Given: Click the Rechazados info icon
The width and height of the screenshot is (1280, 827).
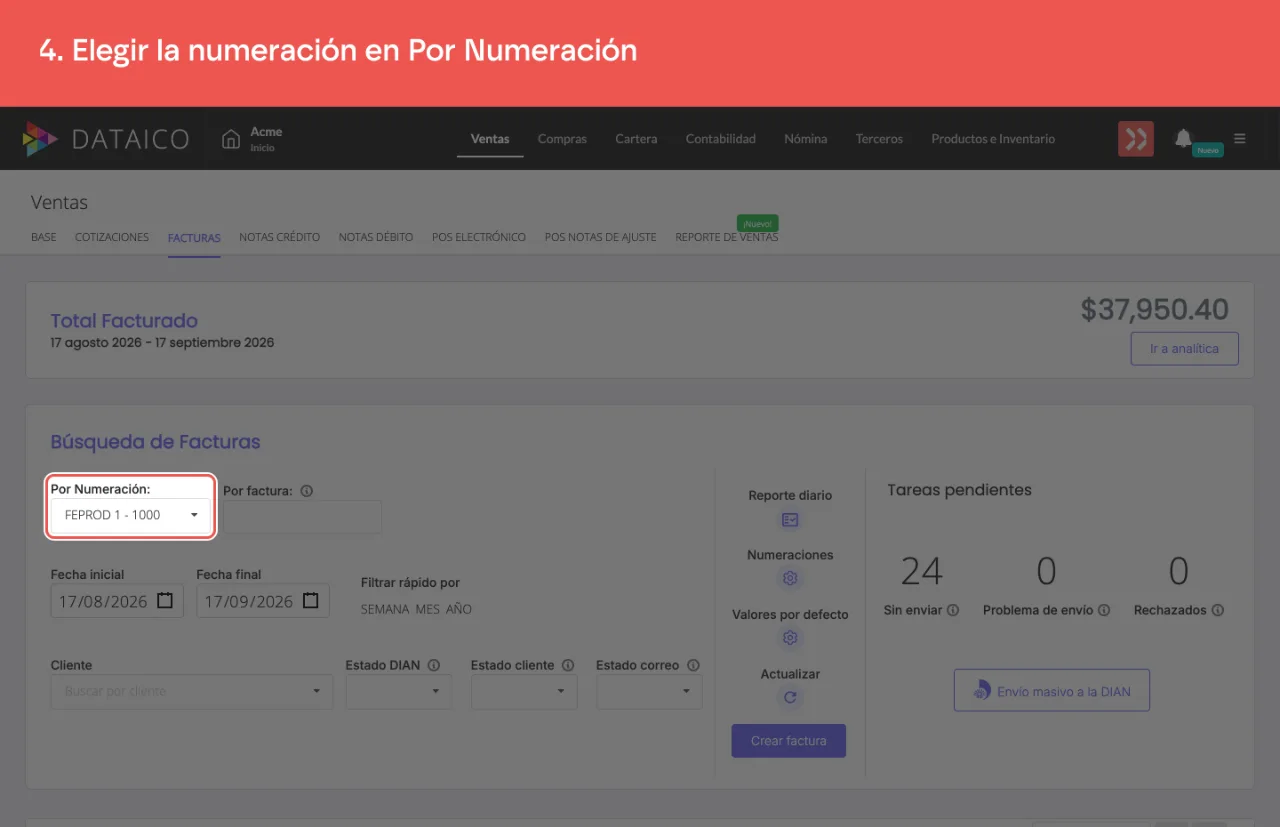Looking at the screenshot, I should pos(1218,610).
